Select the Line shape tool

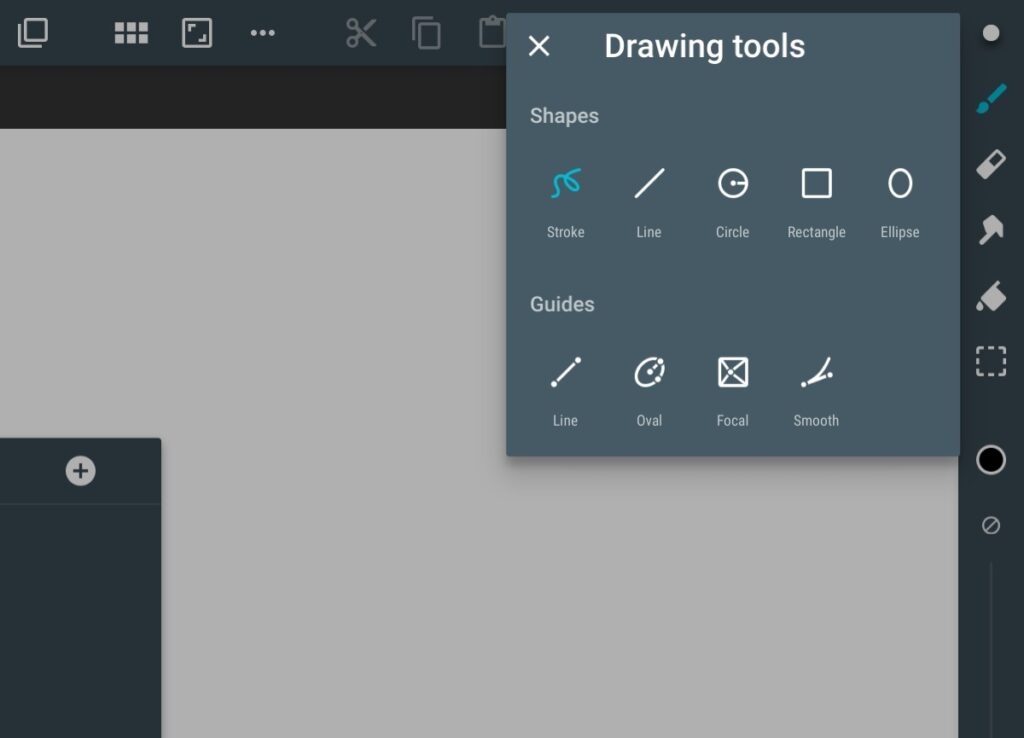click(x=649, y=202)
